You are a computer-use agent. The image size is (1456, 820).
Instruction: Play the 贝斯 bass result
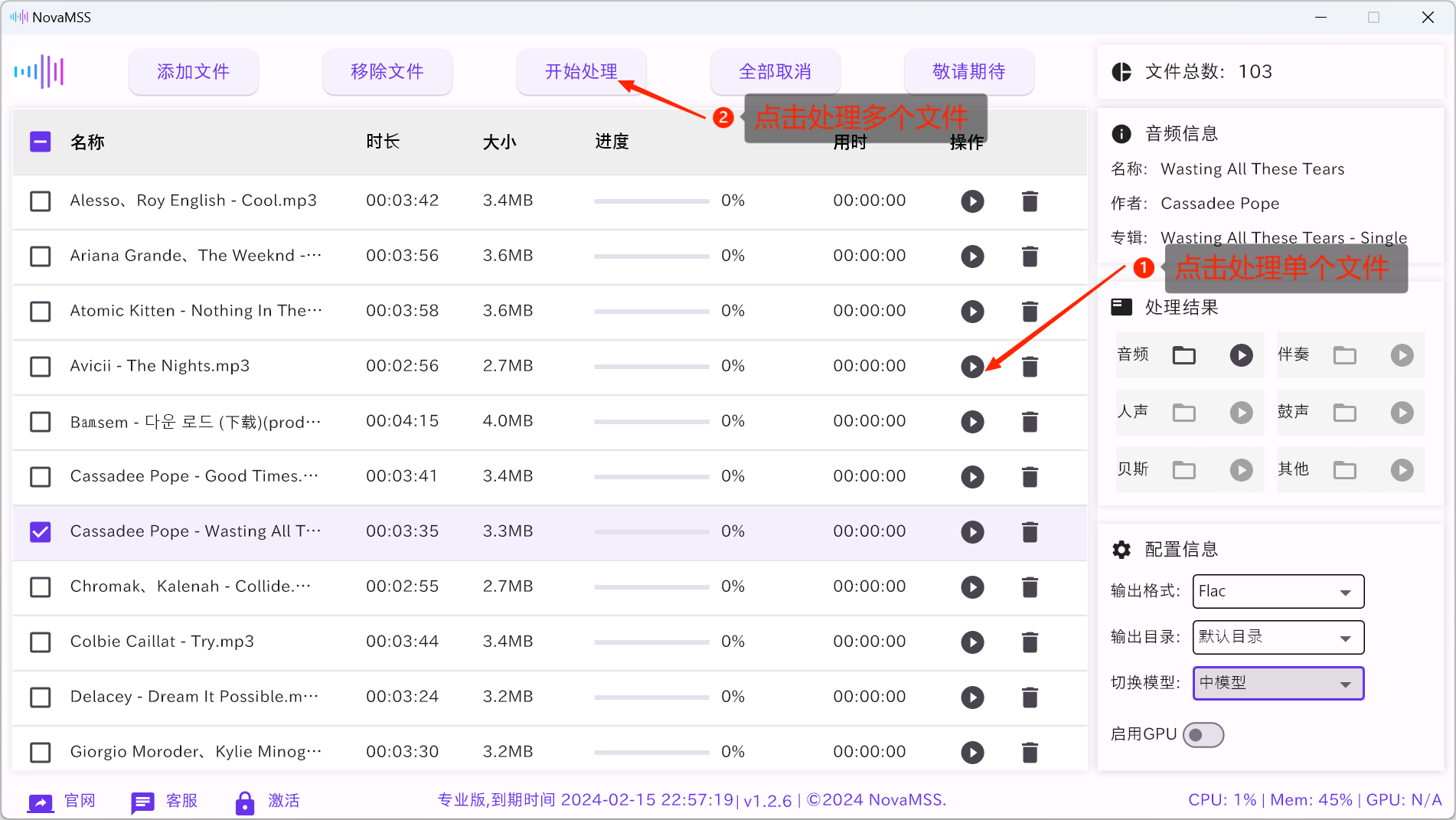[x=1241, y=470]
